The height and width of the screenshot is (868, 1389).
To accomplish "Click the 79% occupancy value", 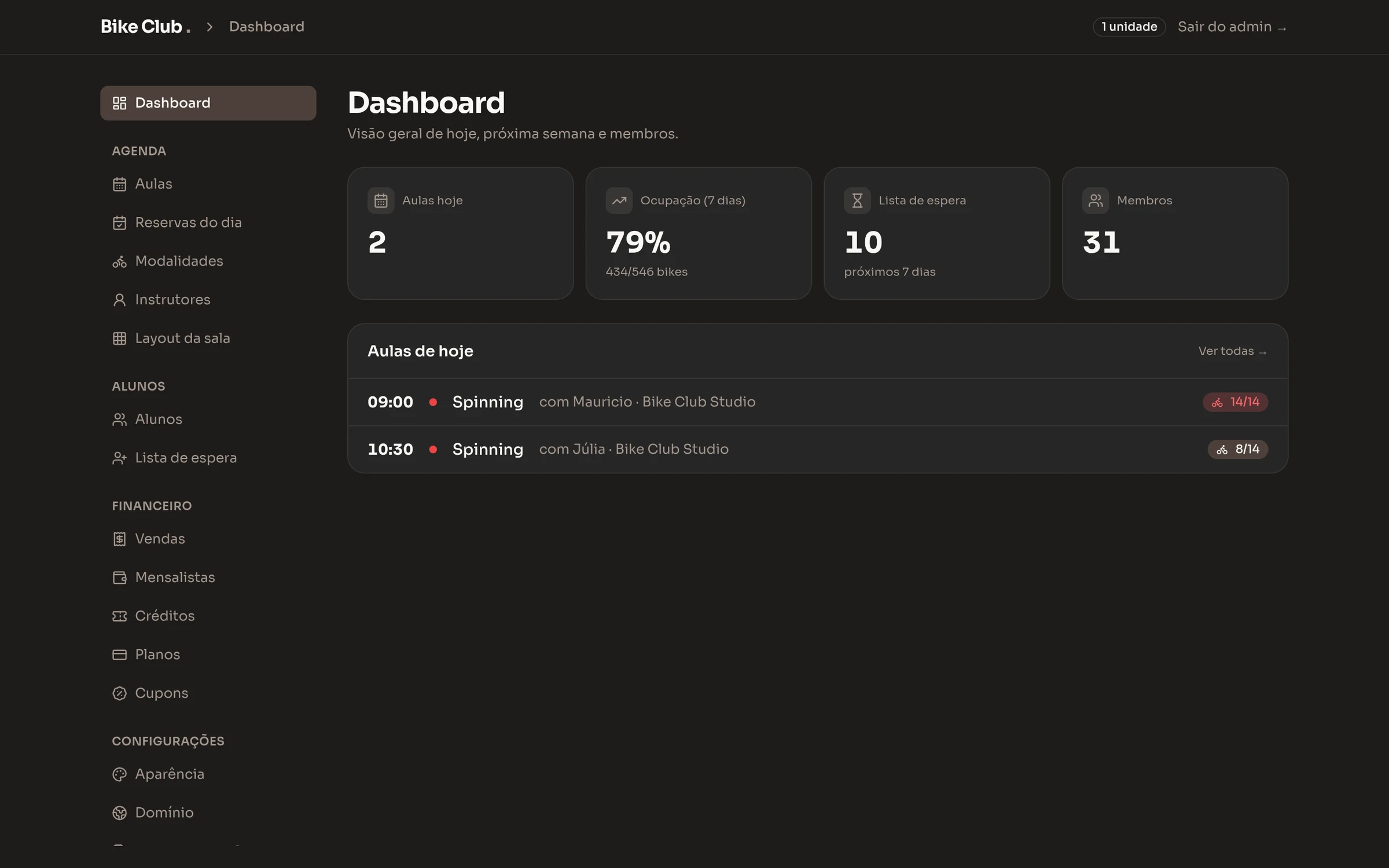I will point(638,242).
